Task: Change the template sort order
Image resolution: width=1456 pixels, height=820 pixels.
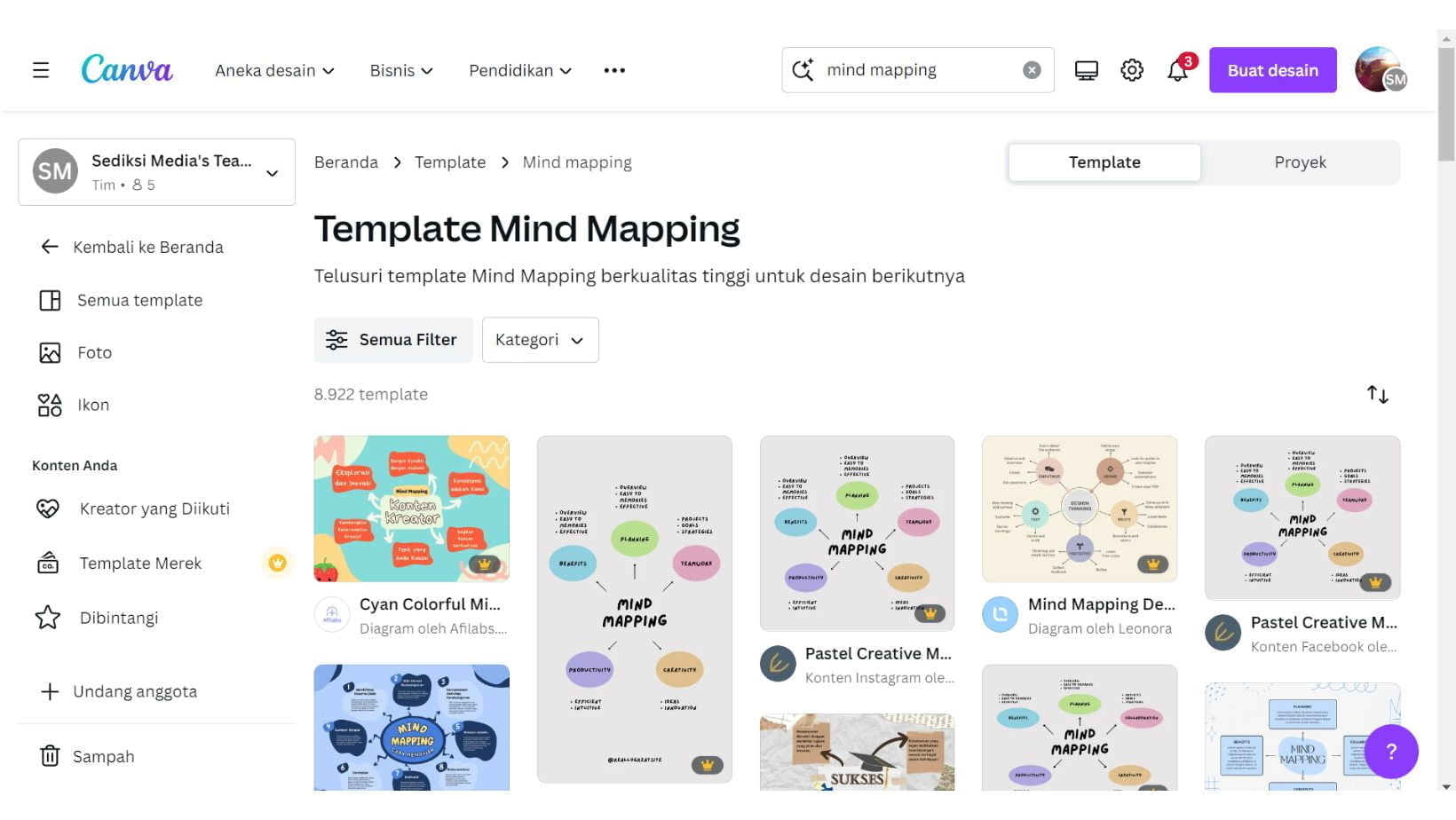Action: point(1377,394)
